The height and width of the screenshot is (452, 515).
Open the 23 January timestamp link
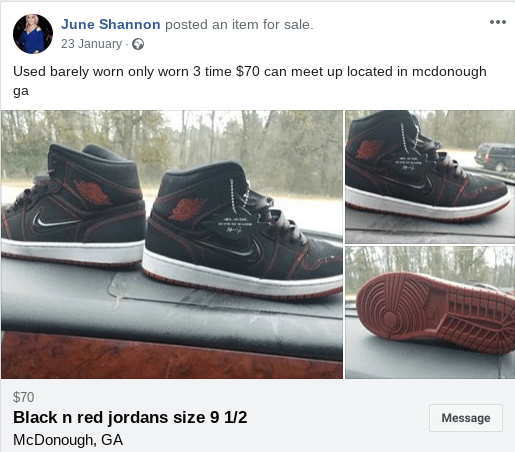[x=91, y=44]
